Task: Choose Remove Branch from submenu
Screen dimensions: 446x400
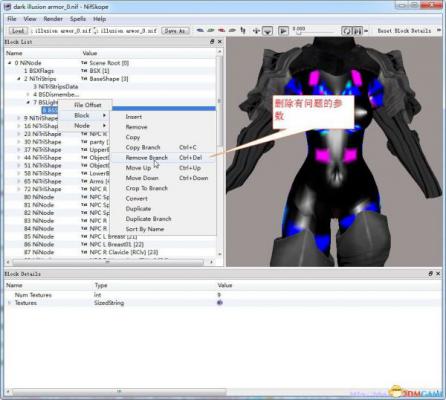Action: click(163, 158)
